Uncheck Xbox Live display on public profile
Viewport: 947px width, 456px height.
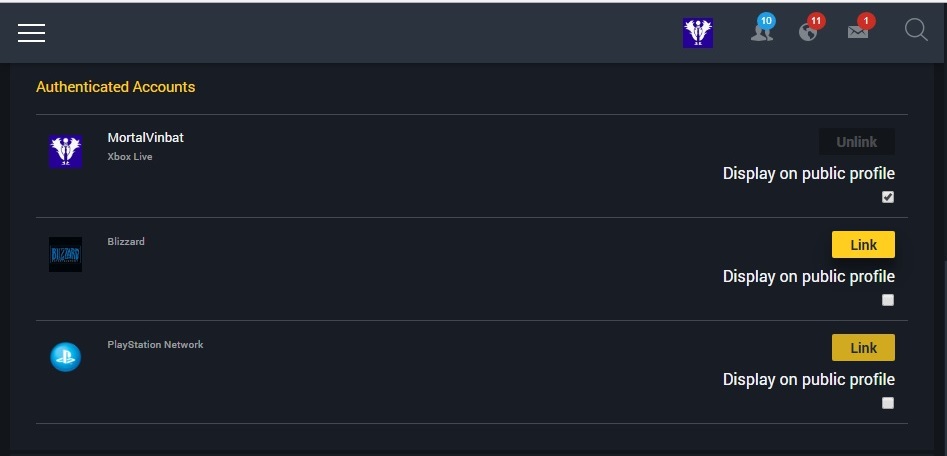[887, 197]
